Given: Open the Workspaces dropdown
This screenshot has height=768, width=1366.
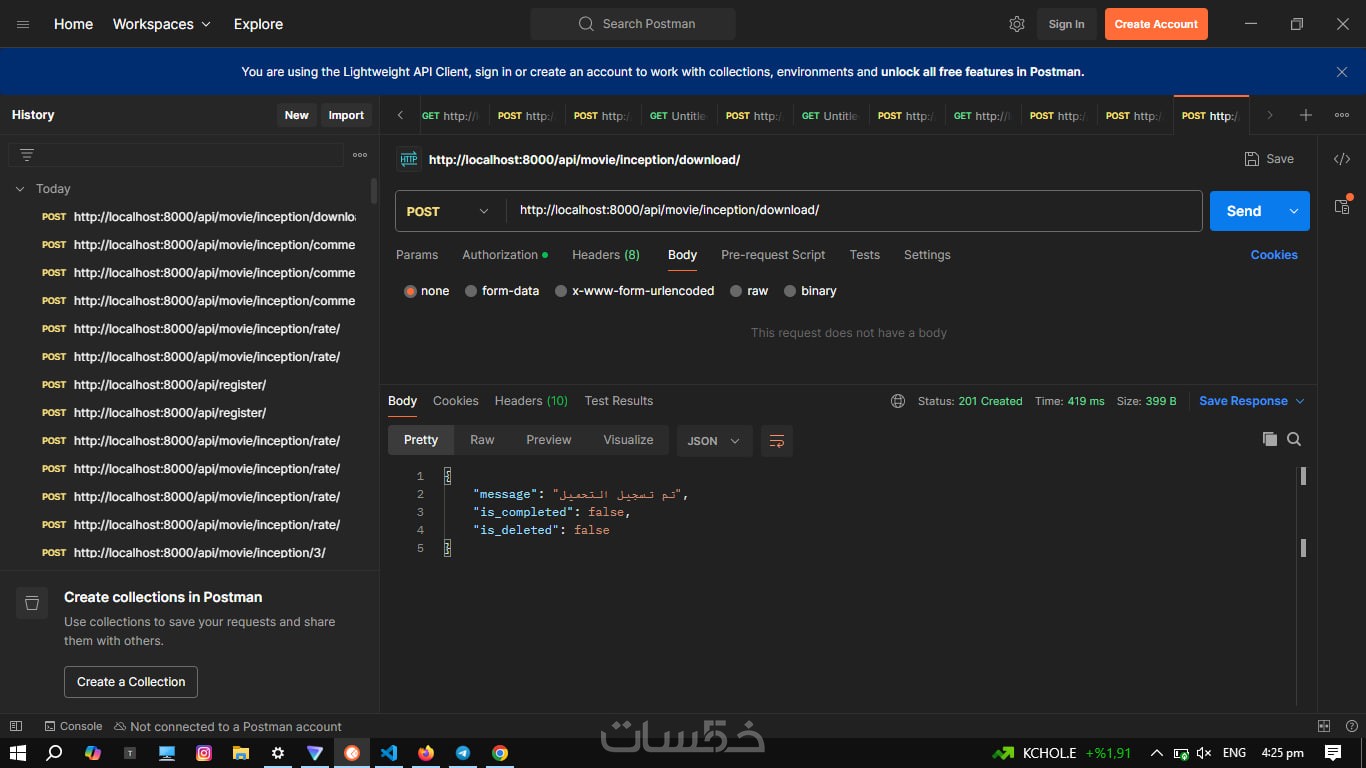Looking at the screenshot, I should click(162, 24).
